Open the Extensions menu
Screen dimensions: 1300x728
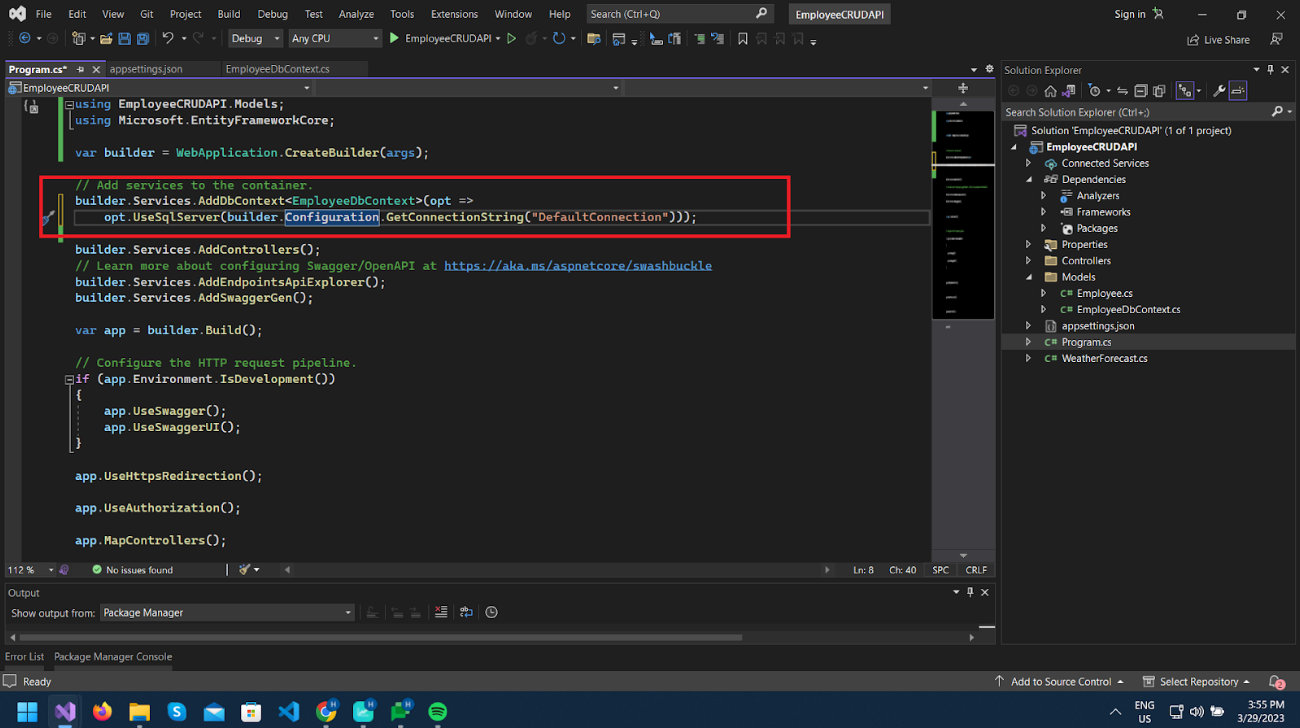point(454,14)
